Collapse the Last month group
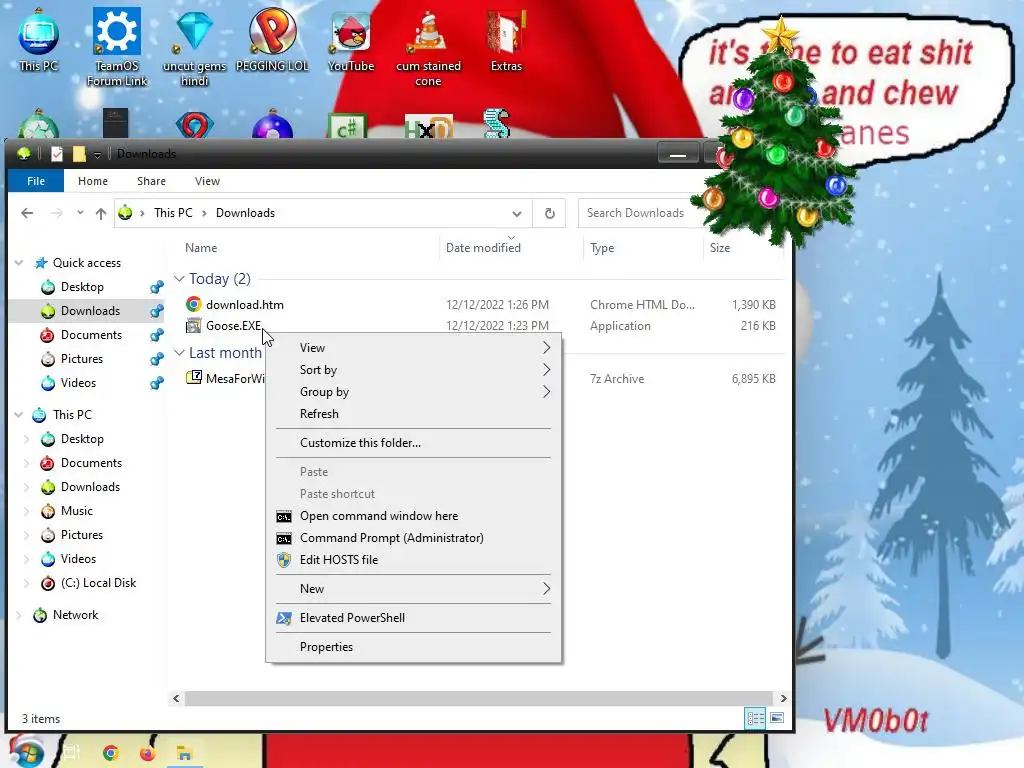Viewport: 1024px width, 768px height. 179,353
